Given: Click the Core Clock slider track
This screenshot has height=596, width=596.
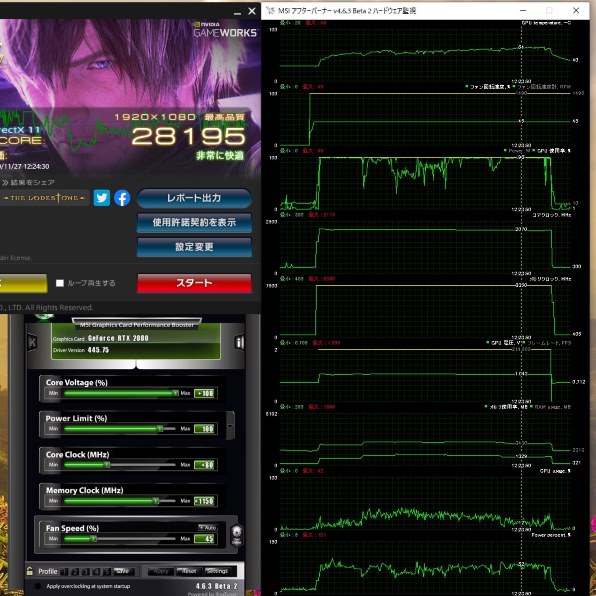Looking at the screenshot, I should click(x=120, y=465).
